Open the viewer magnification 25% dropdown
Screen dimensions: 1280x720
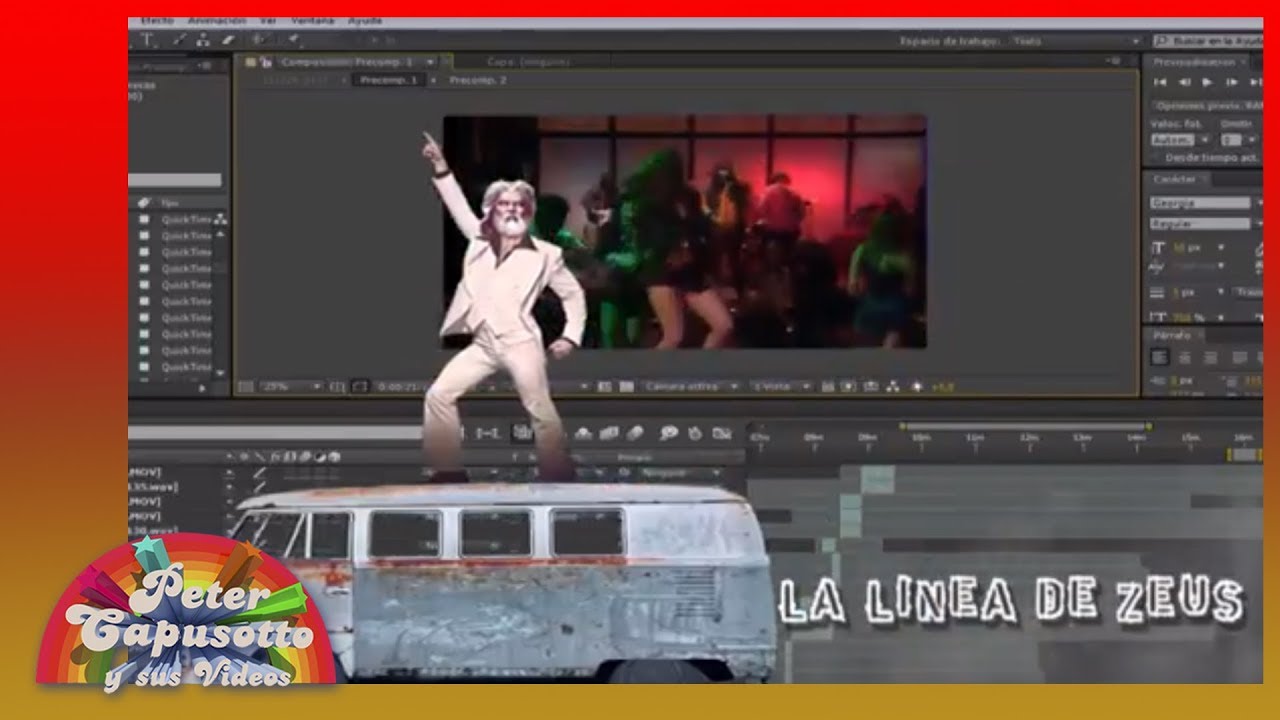point(291,386)
